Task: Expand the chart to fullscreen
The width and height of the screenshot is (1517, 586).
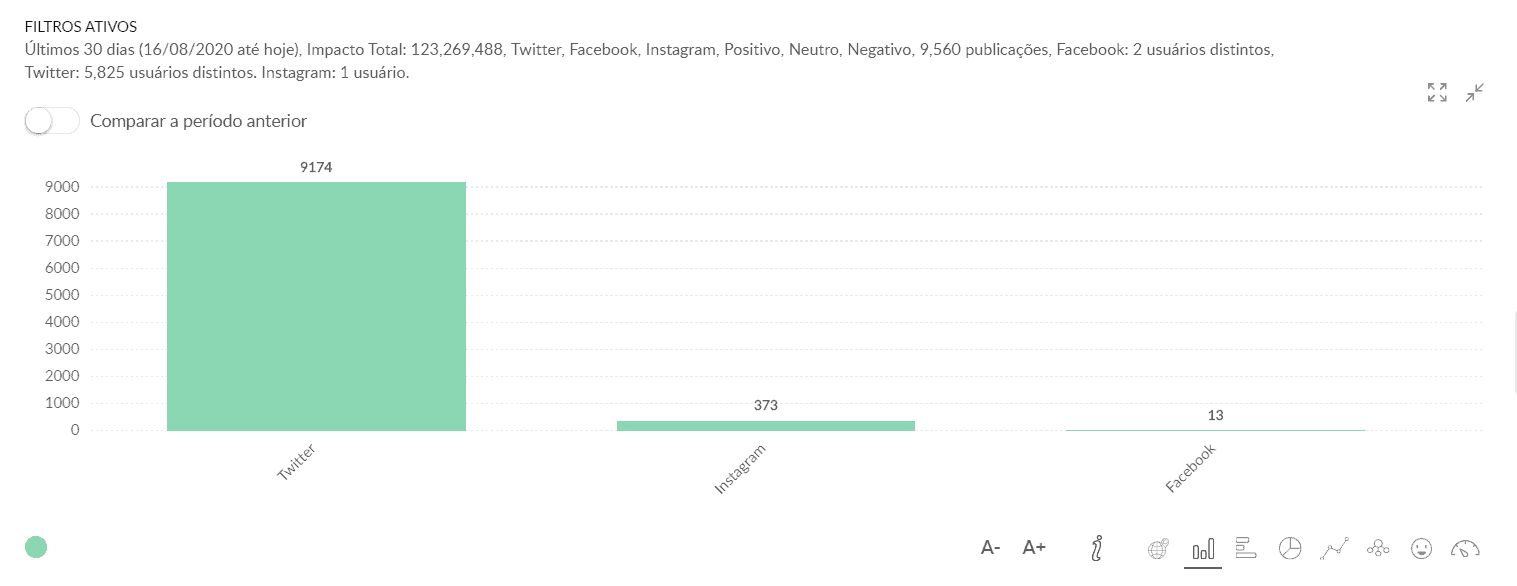Action: click(x=1437, y=93)
